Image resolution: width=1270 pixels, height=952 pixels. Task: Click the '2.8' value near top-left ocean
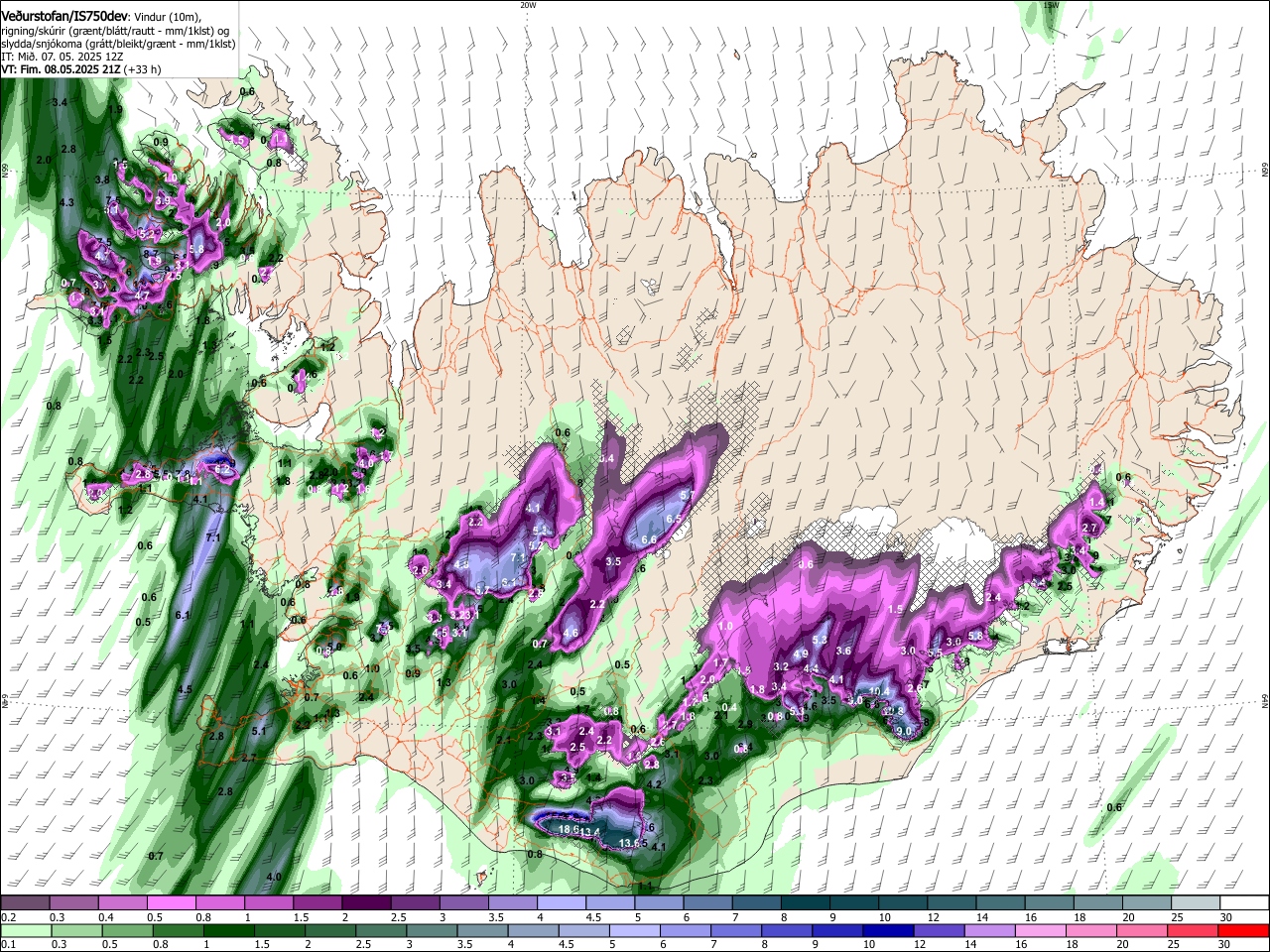pyautogui.click(x=68, y=149)
